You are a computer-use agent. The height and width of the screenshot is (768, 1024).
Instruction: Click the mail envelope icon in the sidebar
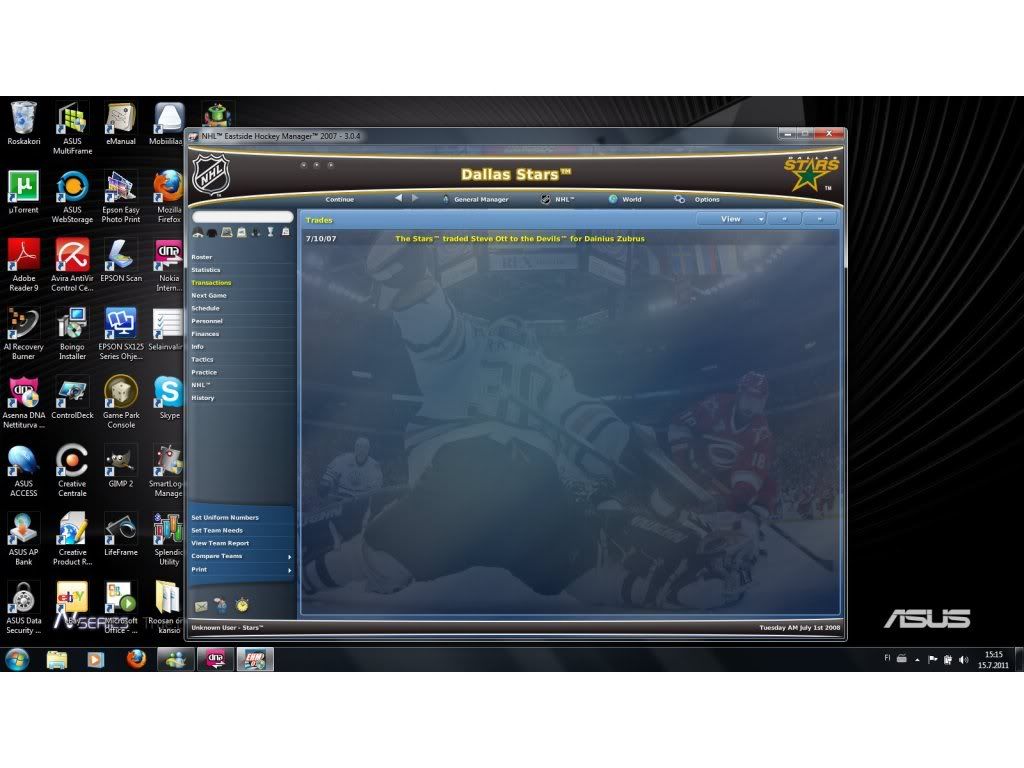(201, 607)
